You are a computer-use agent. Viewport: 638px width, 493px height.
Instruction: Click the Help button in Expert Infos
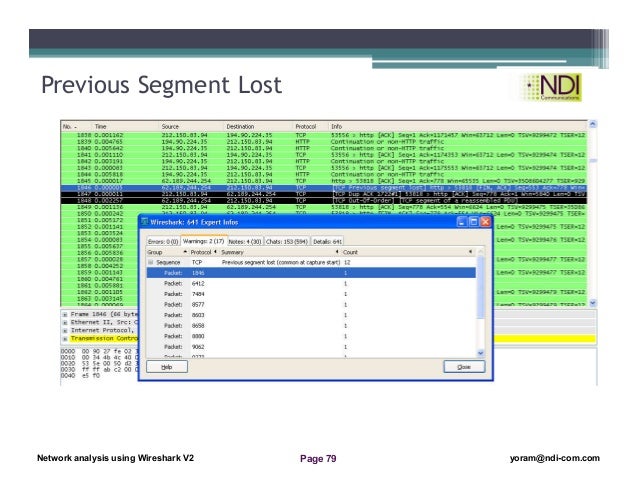coord(167,367)
